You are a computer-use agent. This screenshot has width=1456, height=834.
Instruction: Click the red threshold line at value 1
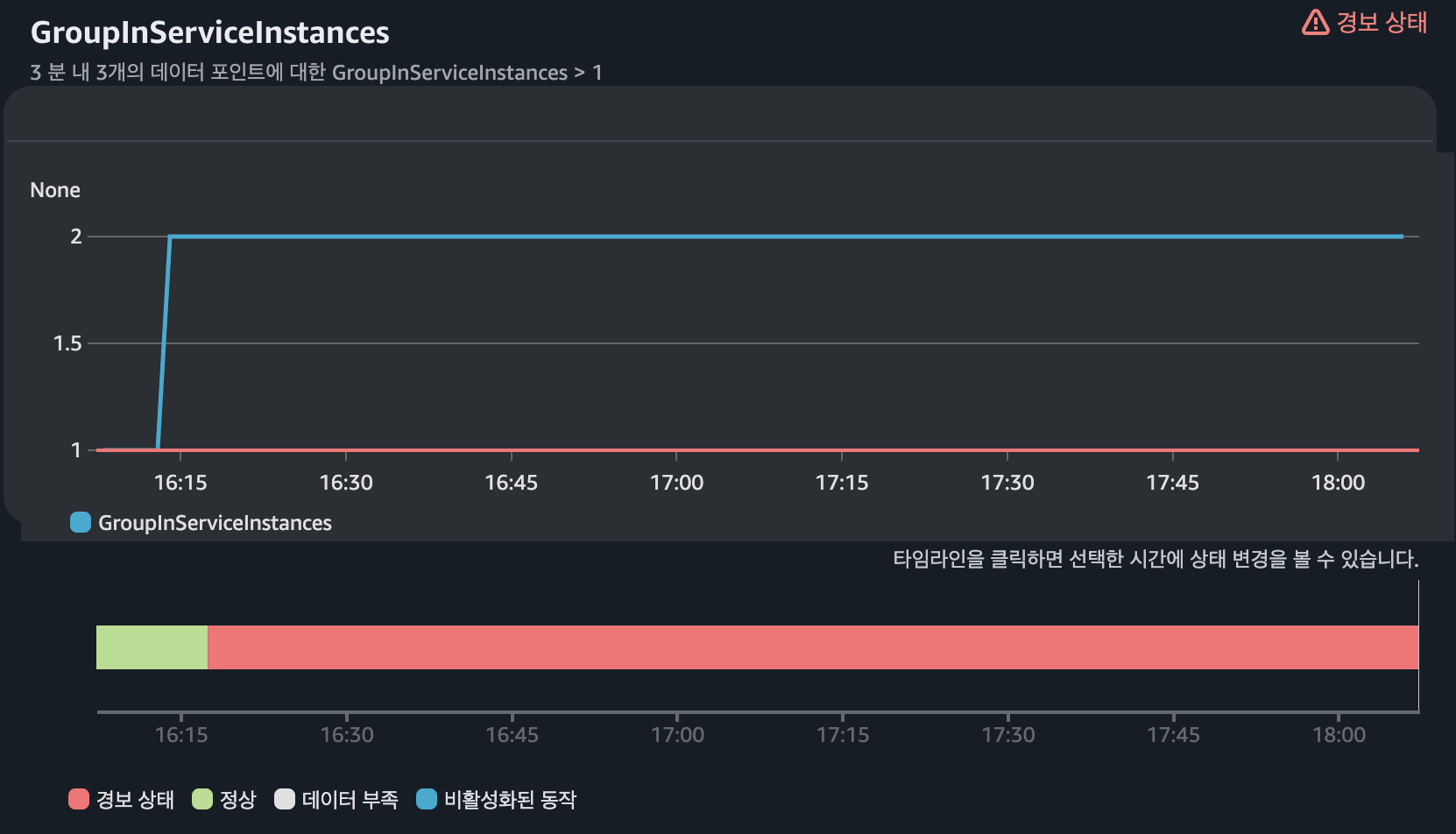(x=758, y=450)
